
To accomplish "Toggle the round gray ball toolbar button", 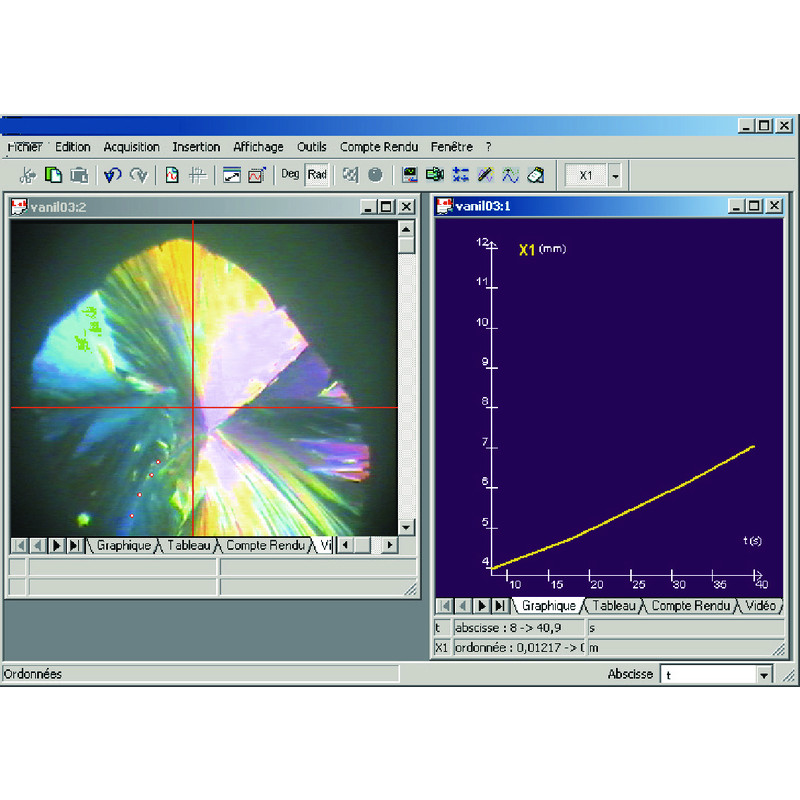I will pyautogui.click(x=375, y=175).
